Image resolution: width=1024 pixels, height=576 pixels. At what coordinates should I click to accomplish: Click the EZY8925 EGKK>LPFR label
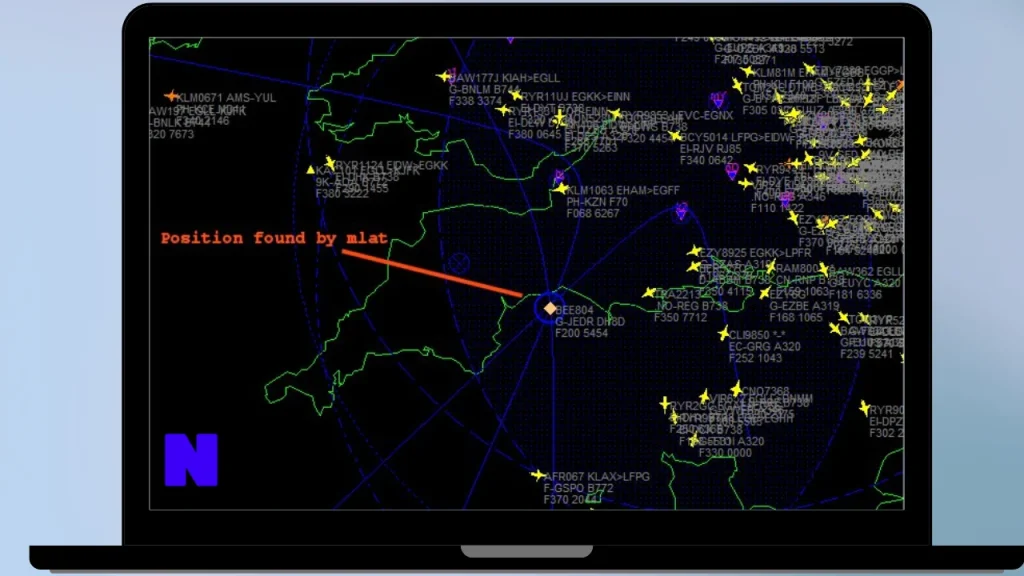pos(755,253)
